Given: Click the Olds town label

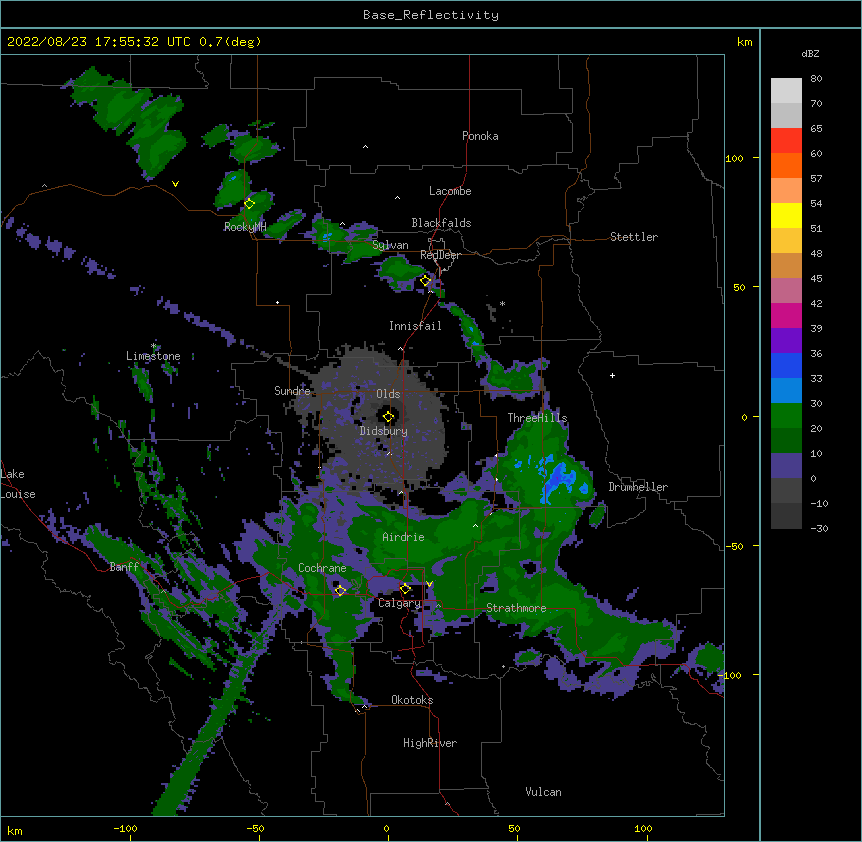Looking at the screenshot, I should 388,394.
